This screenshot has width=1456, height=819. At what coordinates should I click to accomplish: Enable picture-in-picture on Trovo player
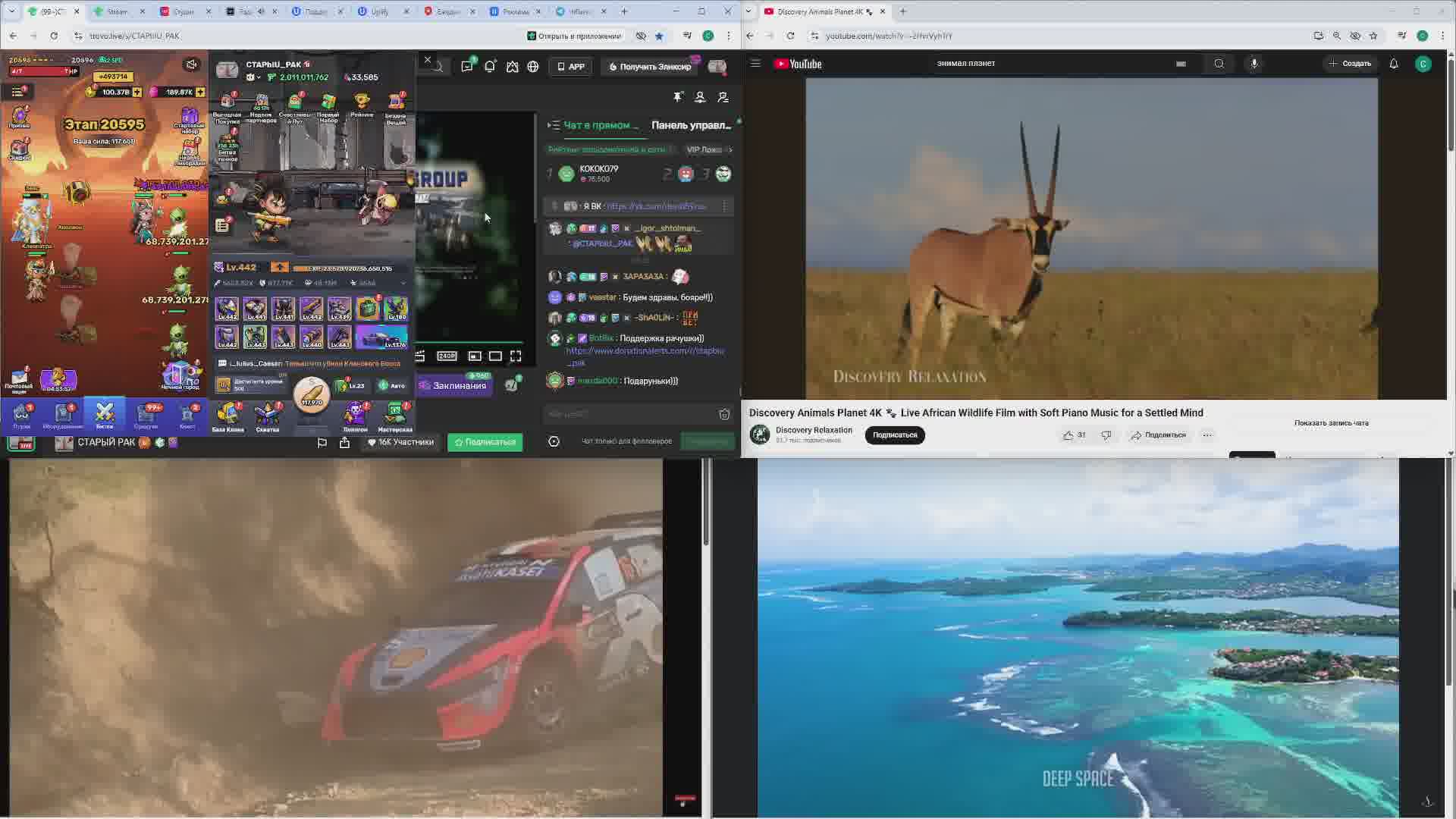(x=475, y=356)
